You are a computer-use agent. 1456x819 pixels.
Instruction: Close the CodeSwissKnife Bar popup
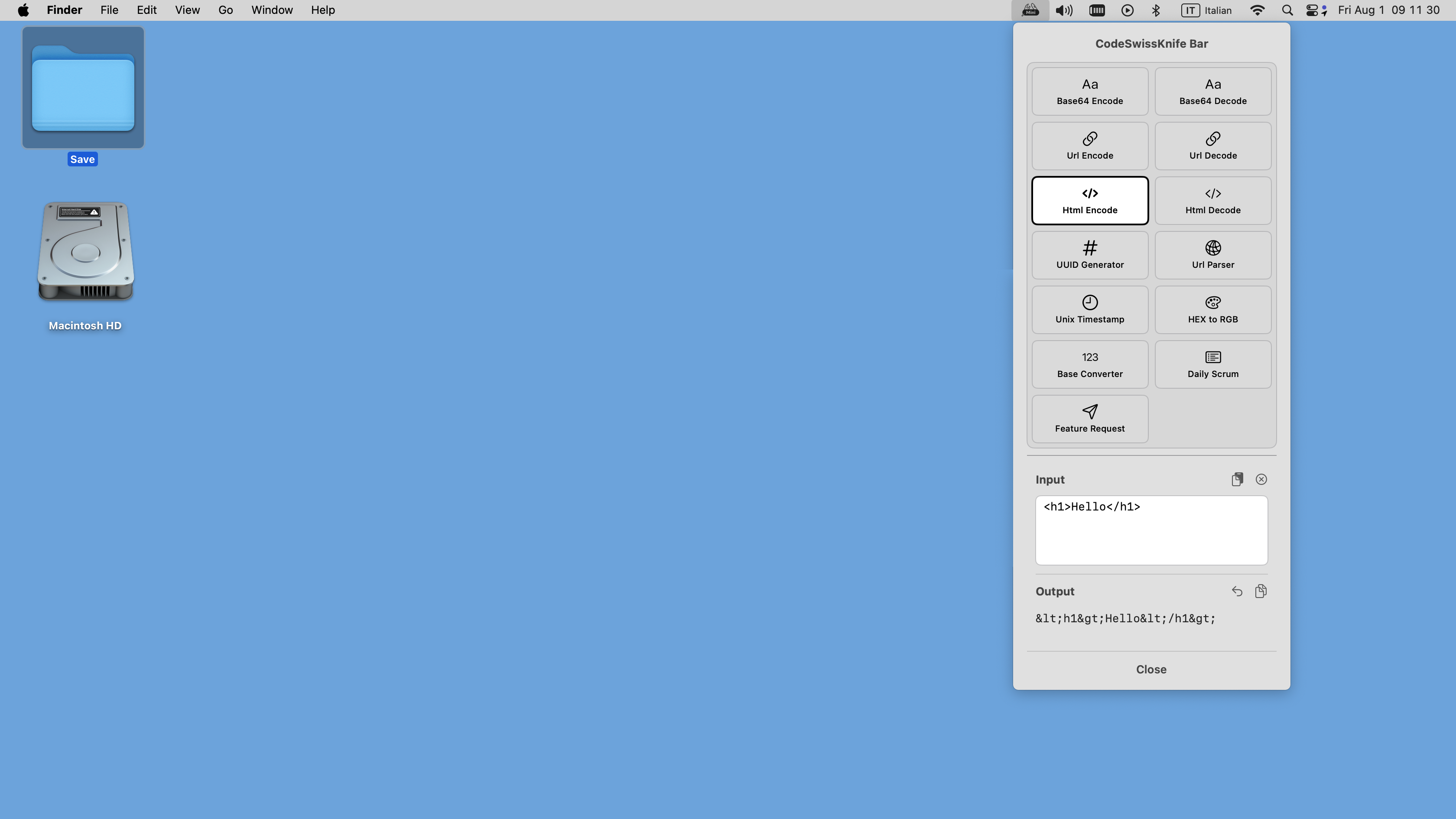click(x=1151, y=669)
